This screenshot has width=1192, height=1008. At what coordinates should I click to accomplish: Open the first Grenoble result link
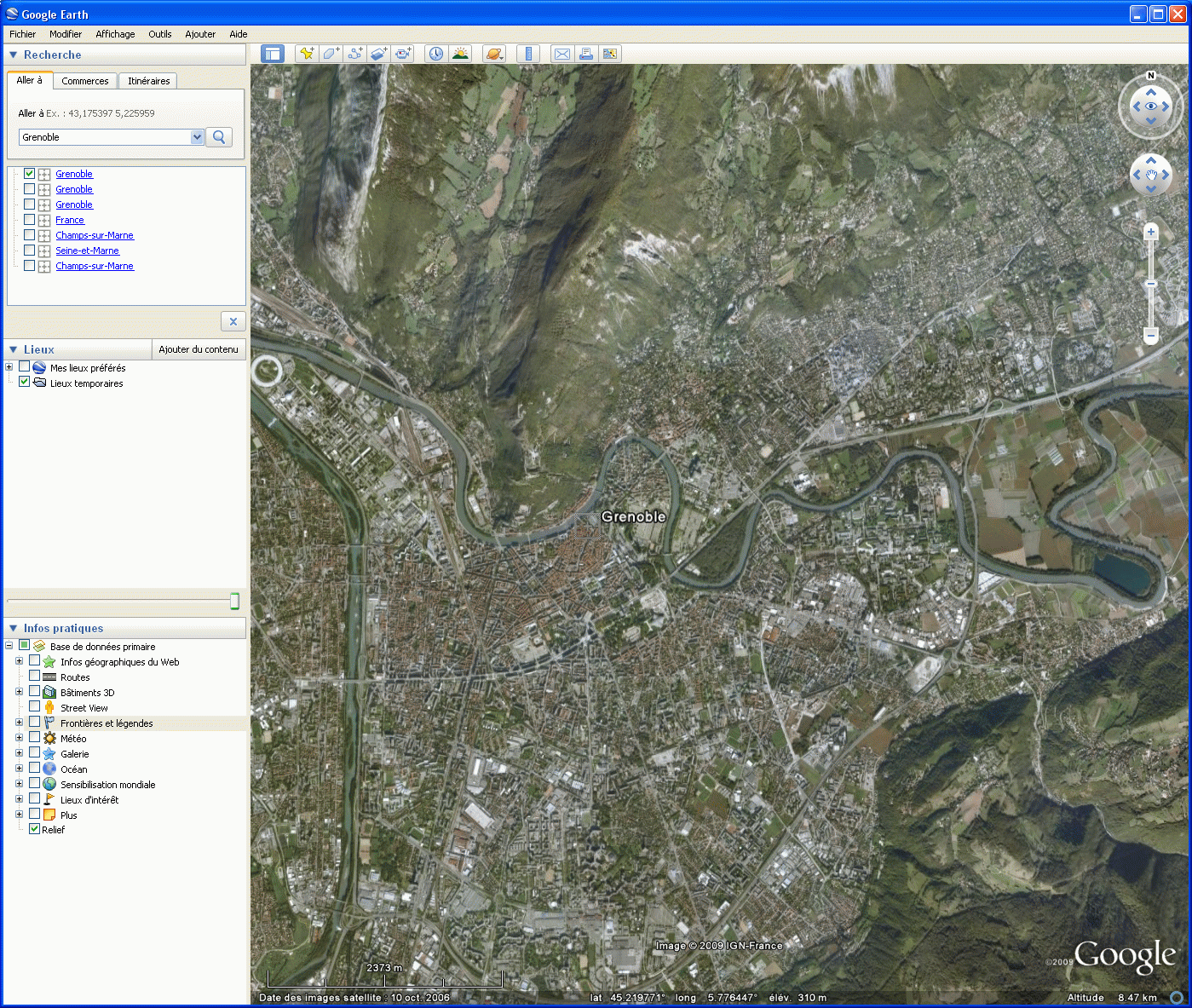pos(74,174)
